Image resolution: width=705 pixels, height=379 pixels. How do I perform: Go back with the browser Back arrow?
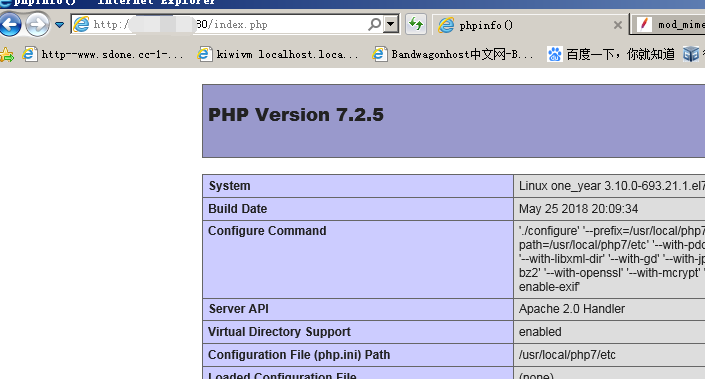10,24
